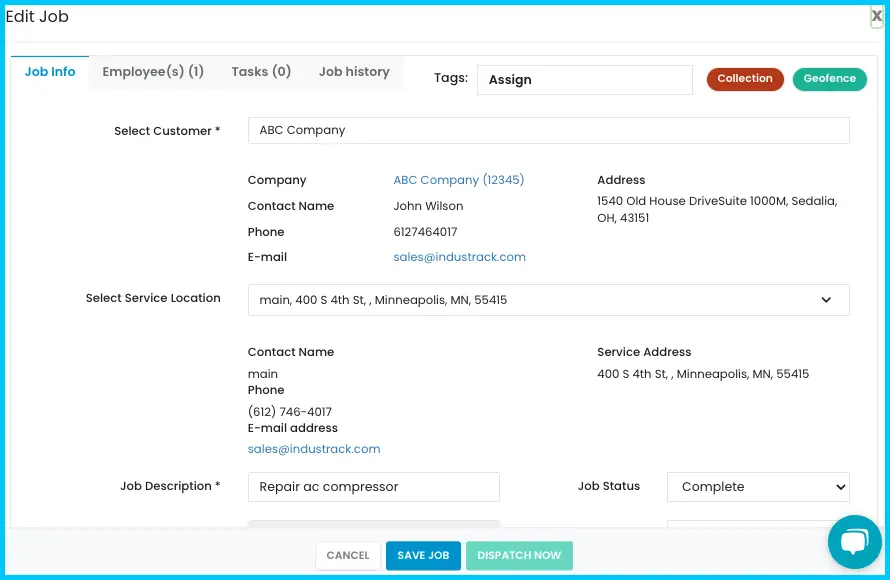Click the Save Job button
890x580 pixels.
tap(423, 556)
